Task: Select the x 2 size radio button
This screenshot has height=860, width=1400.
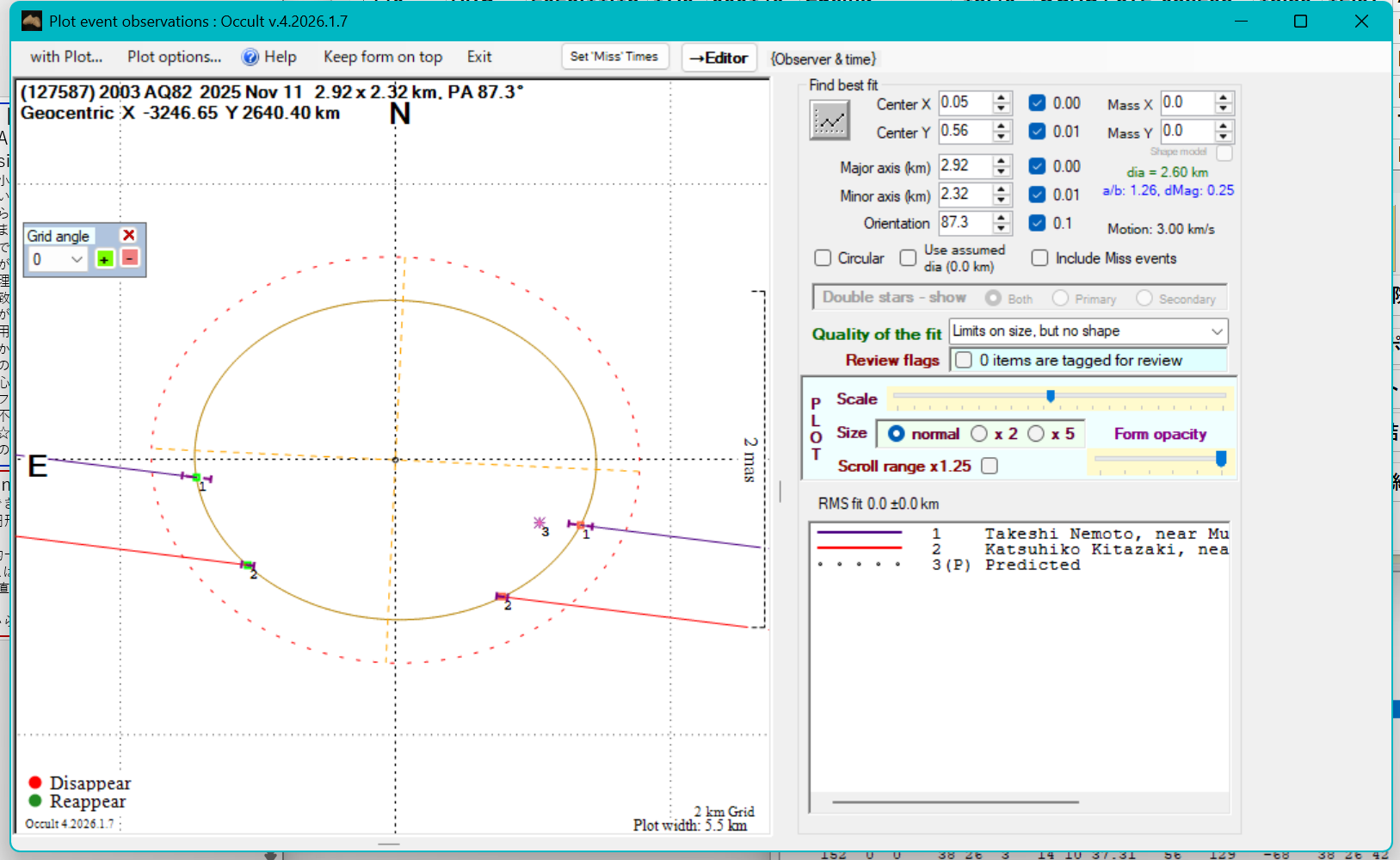Action: coord(979,434)
